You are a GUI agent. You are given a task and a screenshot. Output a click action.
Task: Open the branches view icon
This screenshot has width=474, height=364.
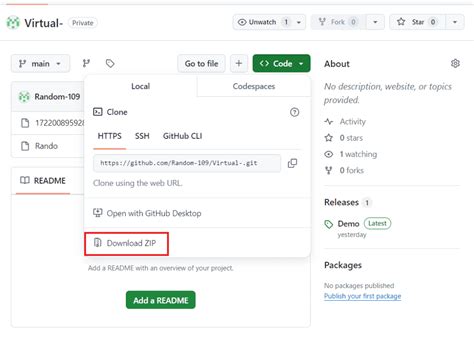click(86, 63)
